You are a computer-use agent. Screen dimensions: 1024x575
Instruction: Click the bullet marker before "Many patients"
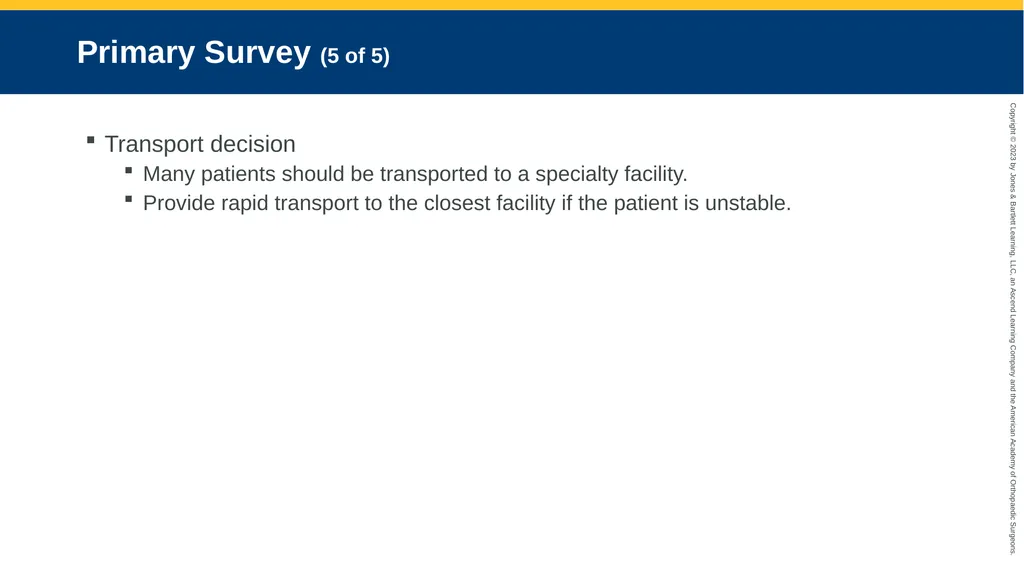click(x=129, y=171)
